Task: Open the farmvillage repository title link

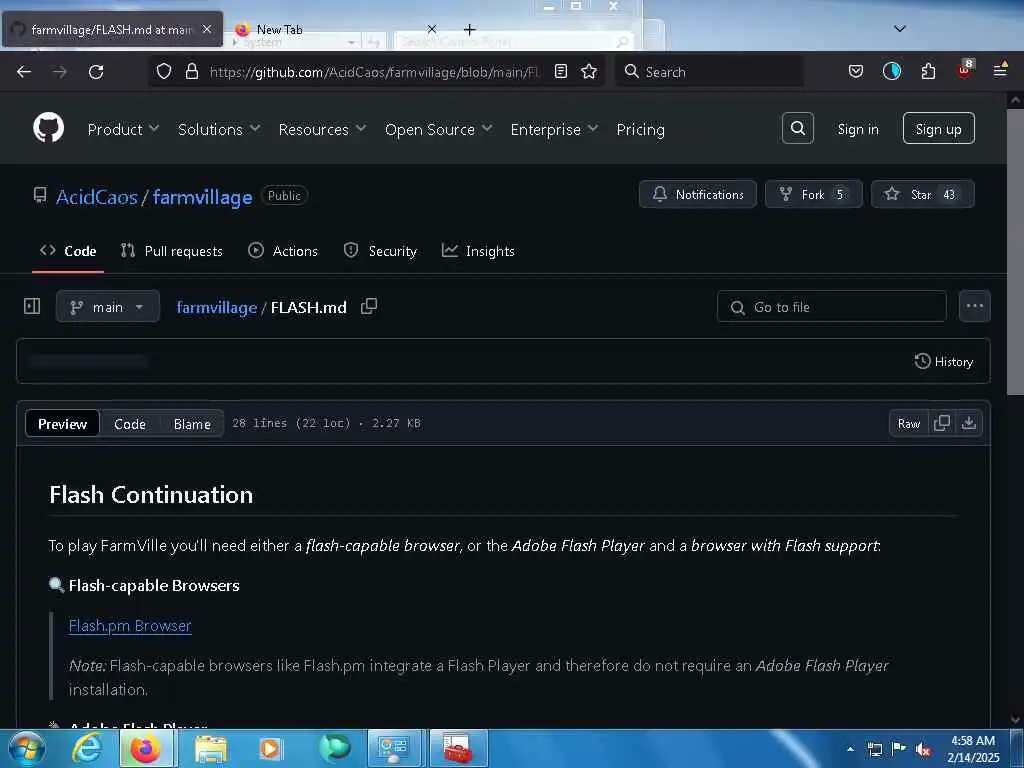Action: tap(202, 197)
